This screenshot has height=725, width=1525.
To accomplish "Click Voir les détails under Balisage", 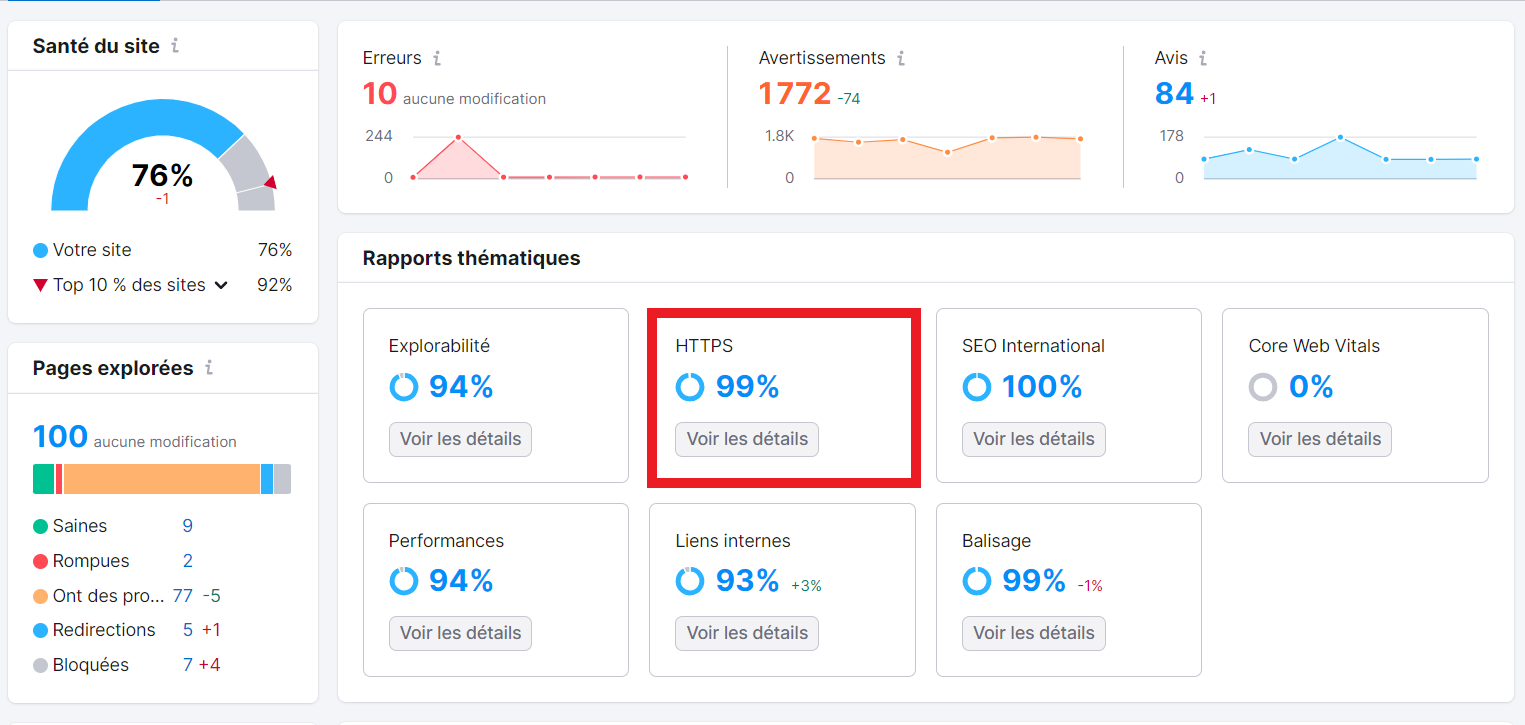I will pos(1033,633).
